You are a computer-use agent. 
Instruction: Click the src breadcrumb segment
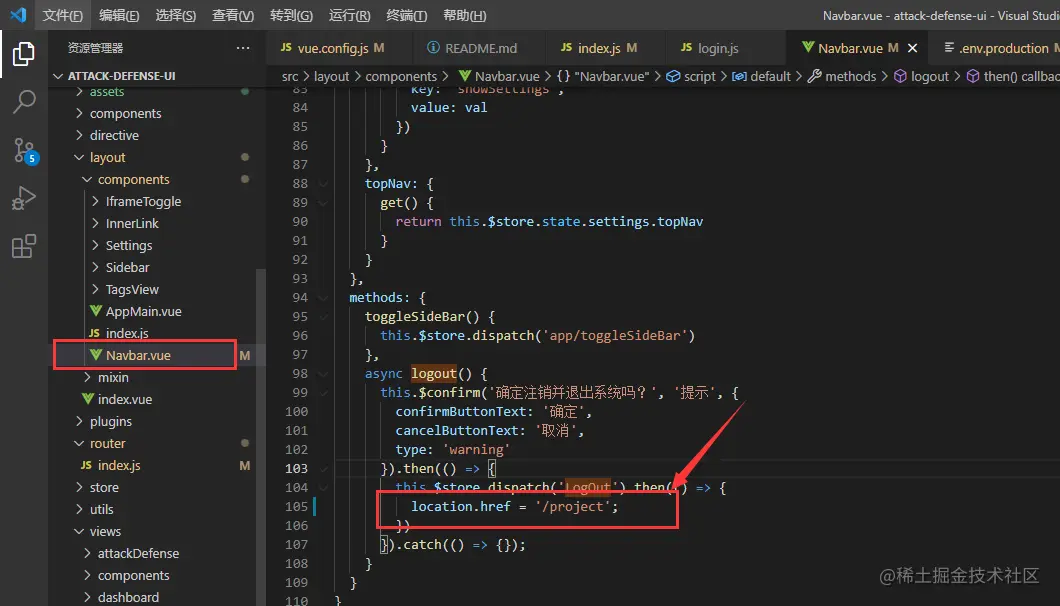pyautogui.click(x=289, y=76)
